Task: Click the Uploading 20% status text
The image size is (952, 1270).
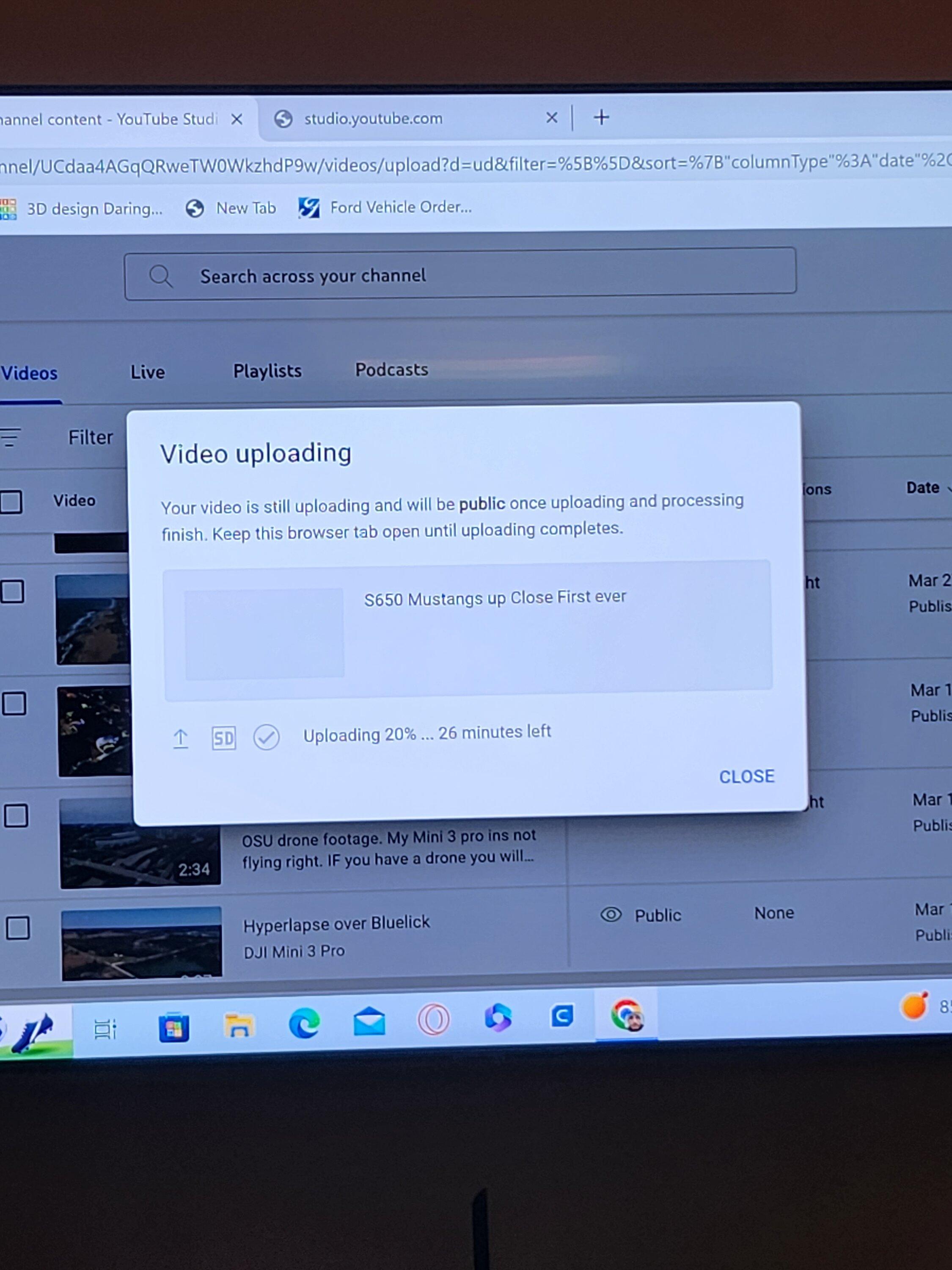Action: coord(427,733)
